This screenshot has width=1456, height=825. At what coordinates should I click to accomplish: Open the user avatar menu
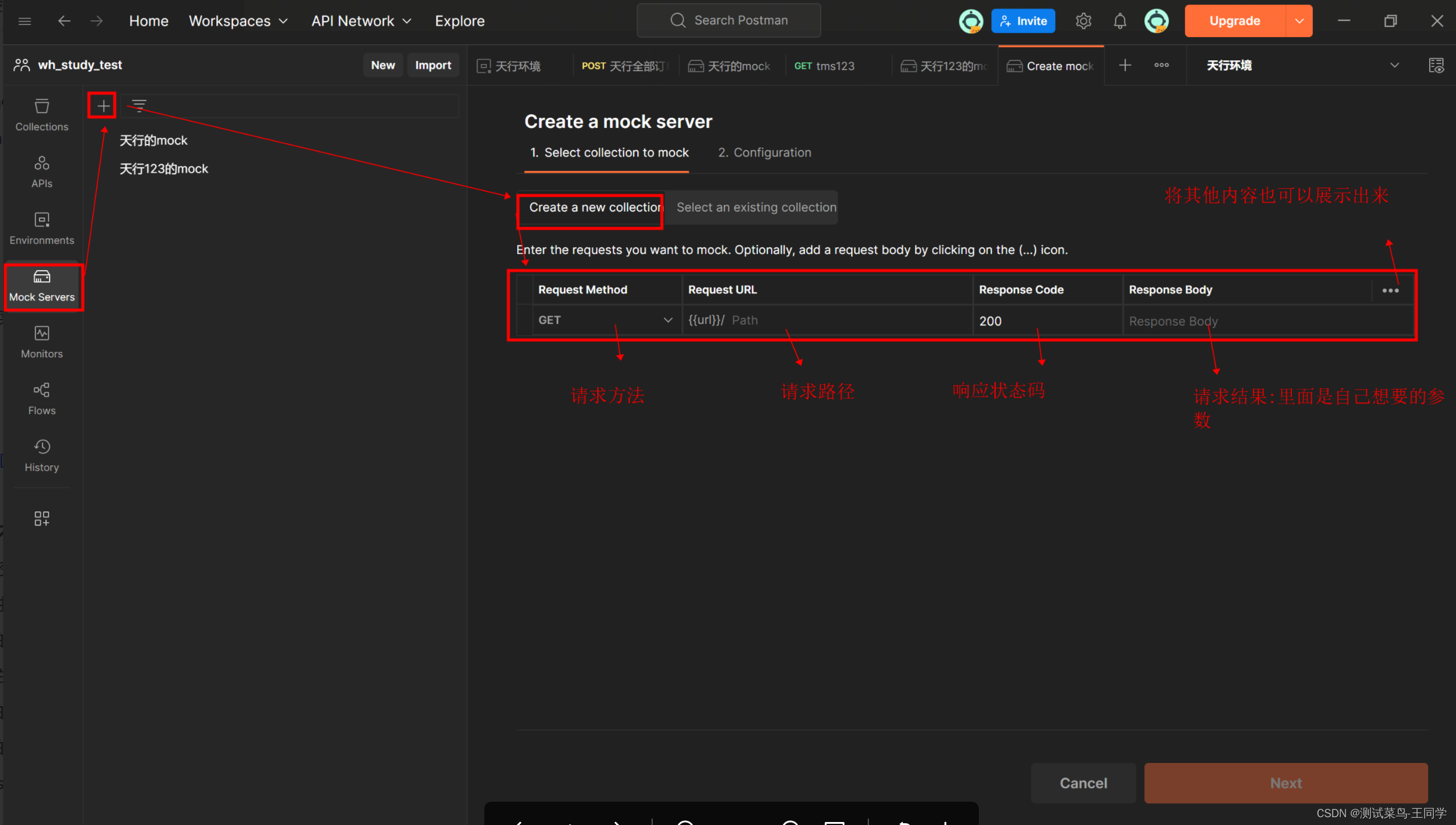pyautogui.click(x=1156, y=21)
